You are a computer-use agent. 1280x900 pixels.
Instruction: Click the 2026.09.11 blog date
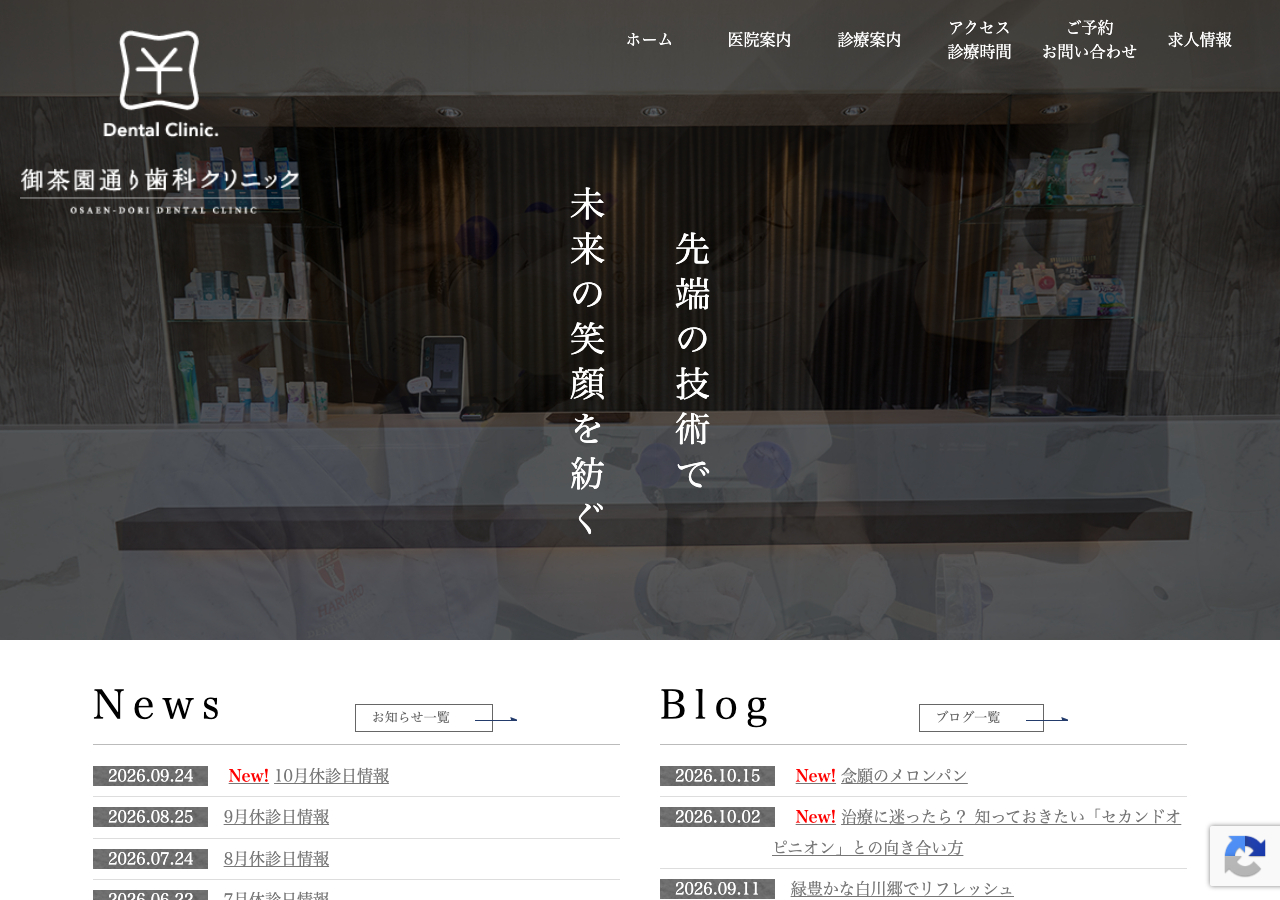click(x=718, y=889)
